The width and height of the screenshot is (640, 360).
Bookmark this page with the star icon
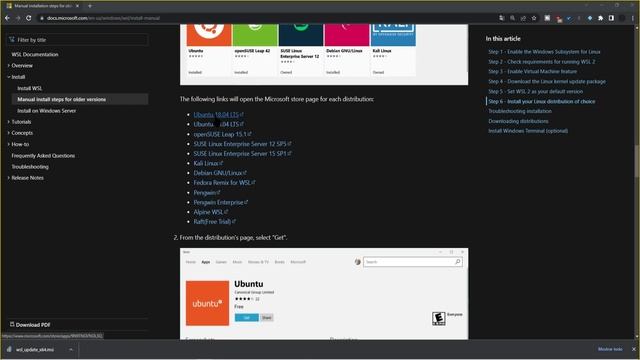coord(534,18)
